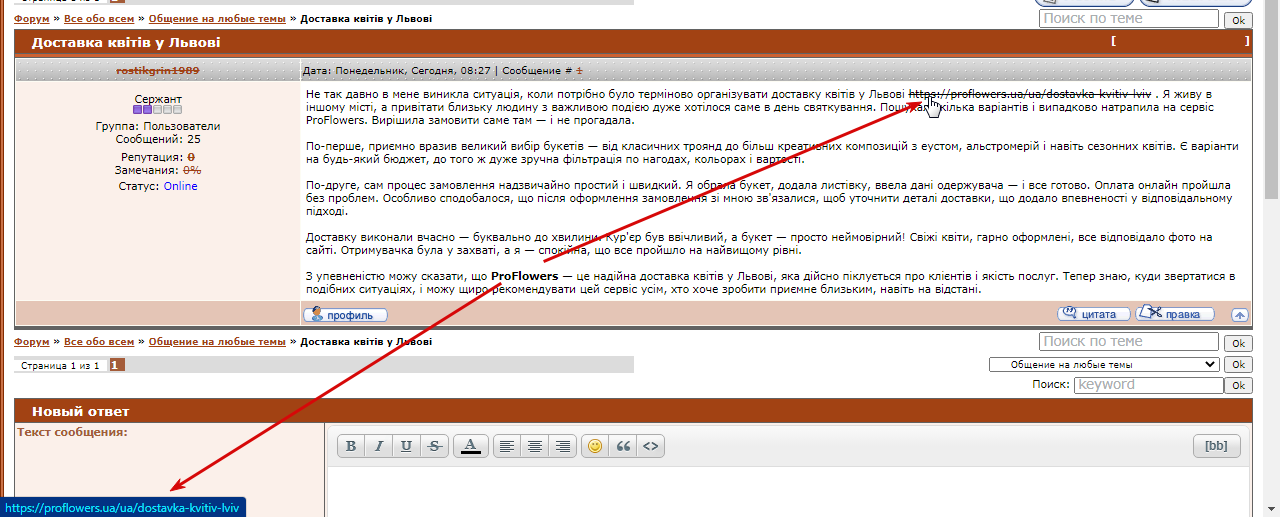Click the Репутация value 0
Viewport: 1280px width, 517px height.
[x=191, y=158]
